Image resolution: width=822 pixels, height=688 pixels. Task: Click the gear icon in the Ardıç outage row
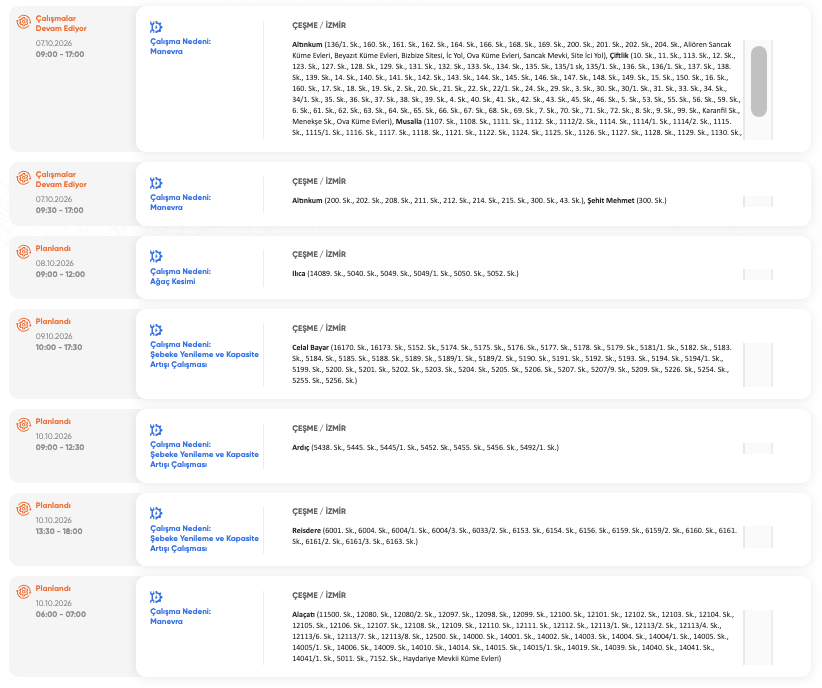(156, 429)
